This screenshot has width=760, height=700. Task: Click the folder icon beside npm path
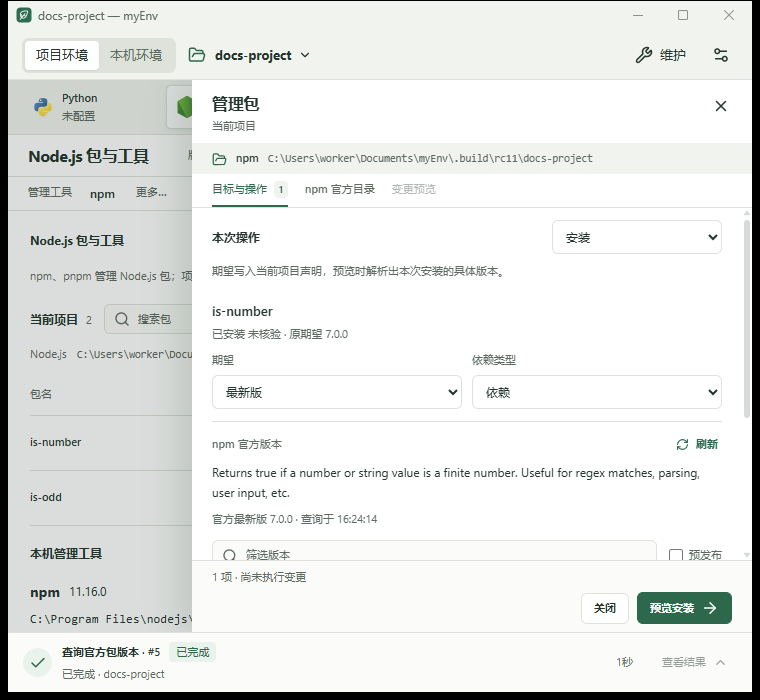[x=220, y=159]
